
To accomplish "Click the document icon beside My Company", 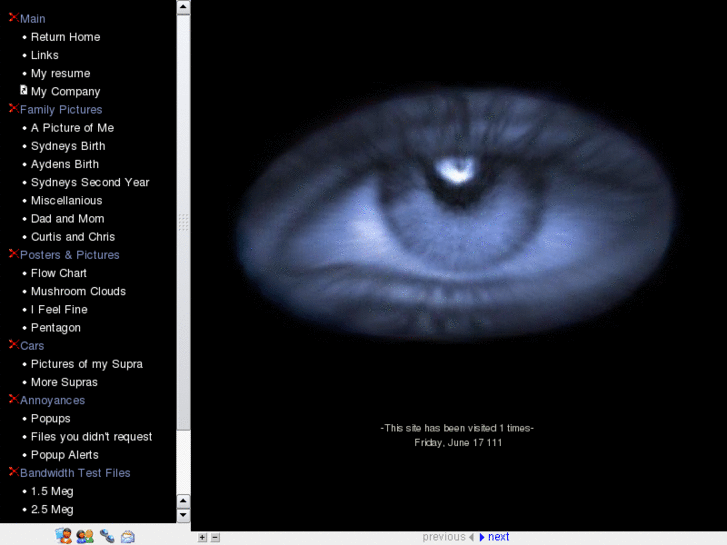I will point(24,90).
